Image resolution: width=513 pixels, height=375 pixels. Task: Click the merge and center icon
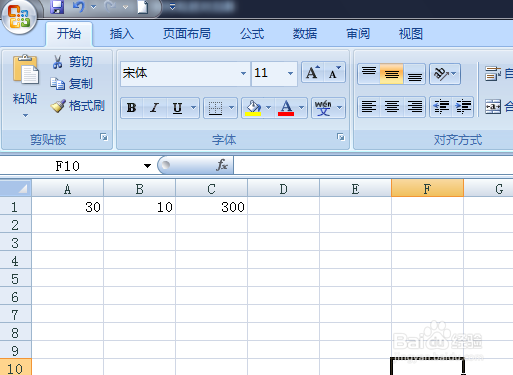(493, 107)
